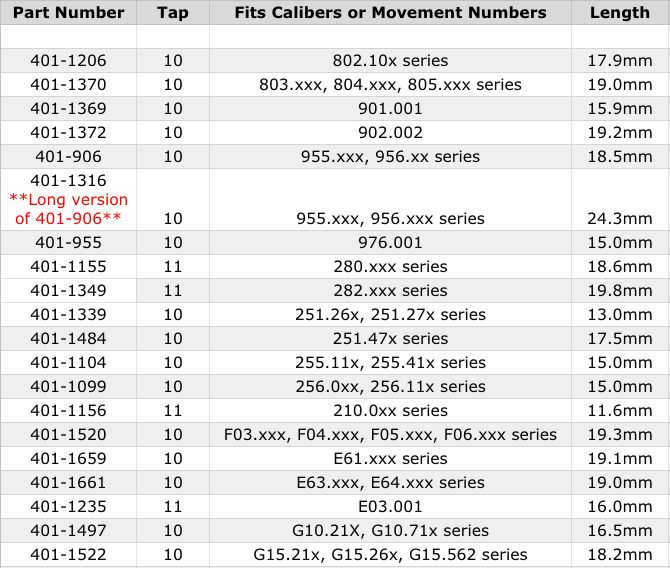
Task: Select the E03.001 caliber cell
Action: coord(390,506)
